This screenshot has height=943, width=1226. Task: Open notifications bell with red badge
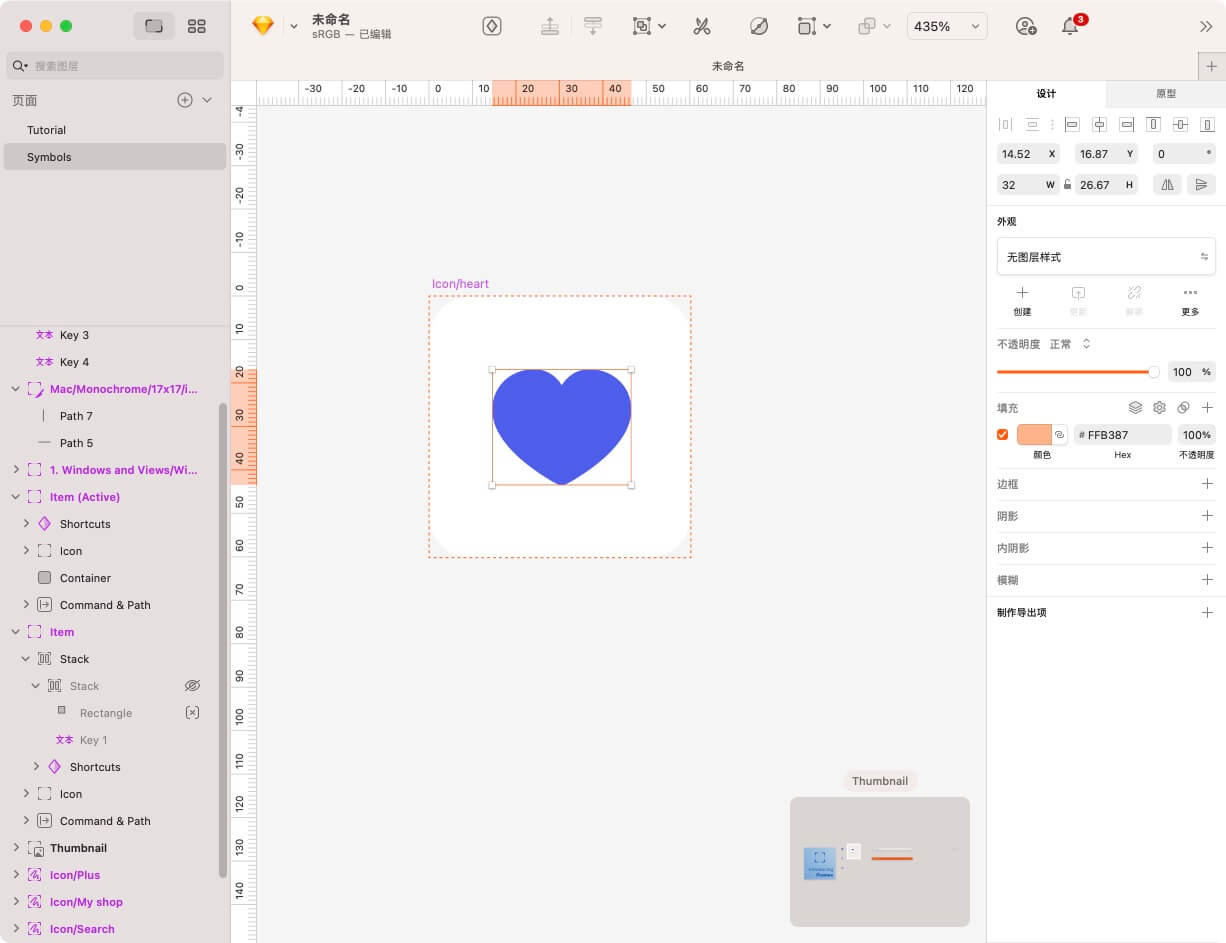(x=1070, y=27)
